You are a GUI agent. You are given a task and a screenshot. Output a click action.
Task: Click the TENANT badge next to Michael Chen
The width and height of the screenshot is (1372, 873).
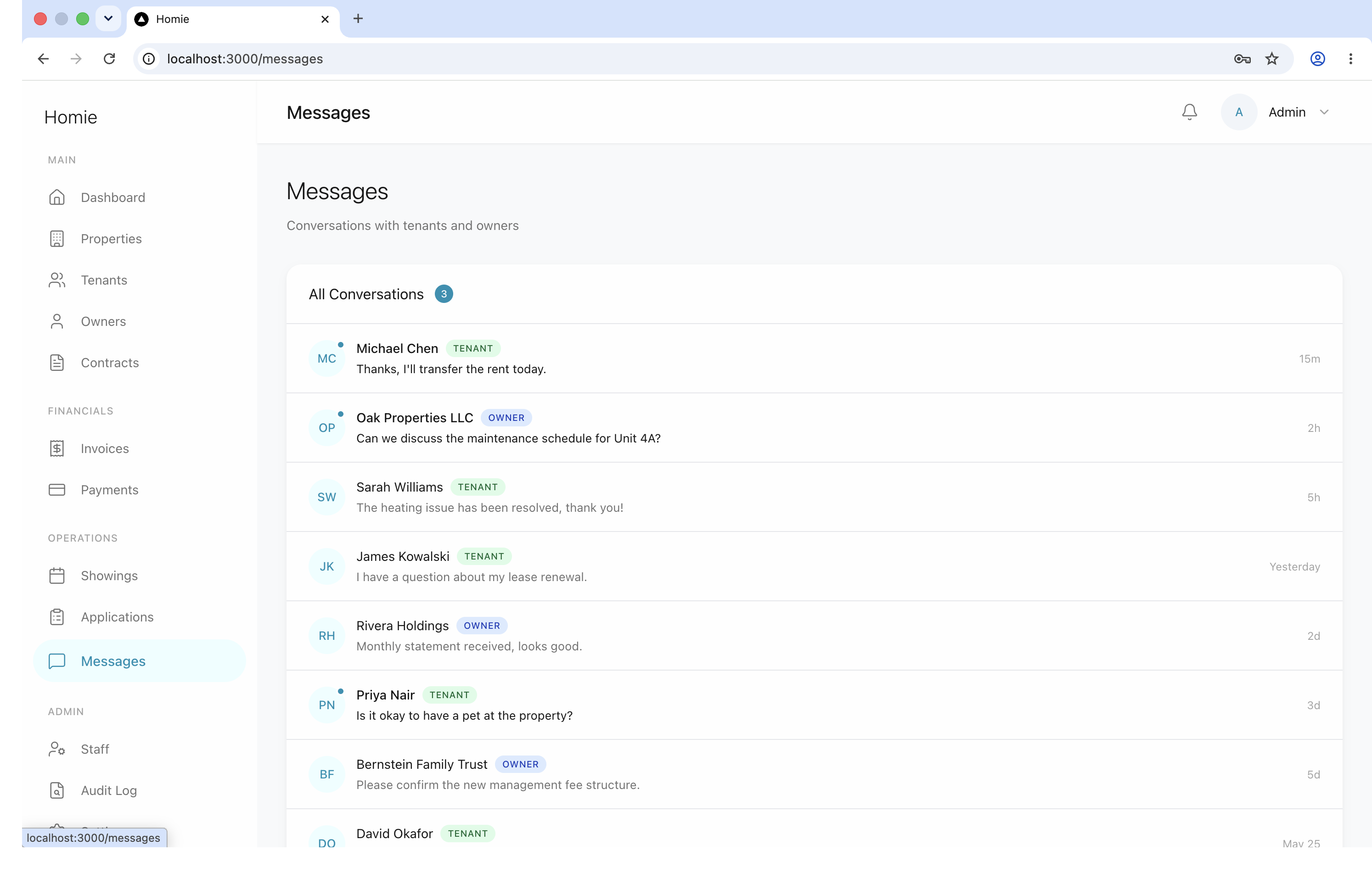click(473, 348)
